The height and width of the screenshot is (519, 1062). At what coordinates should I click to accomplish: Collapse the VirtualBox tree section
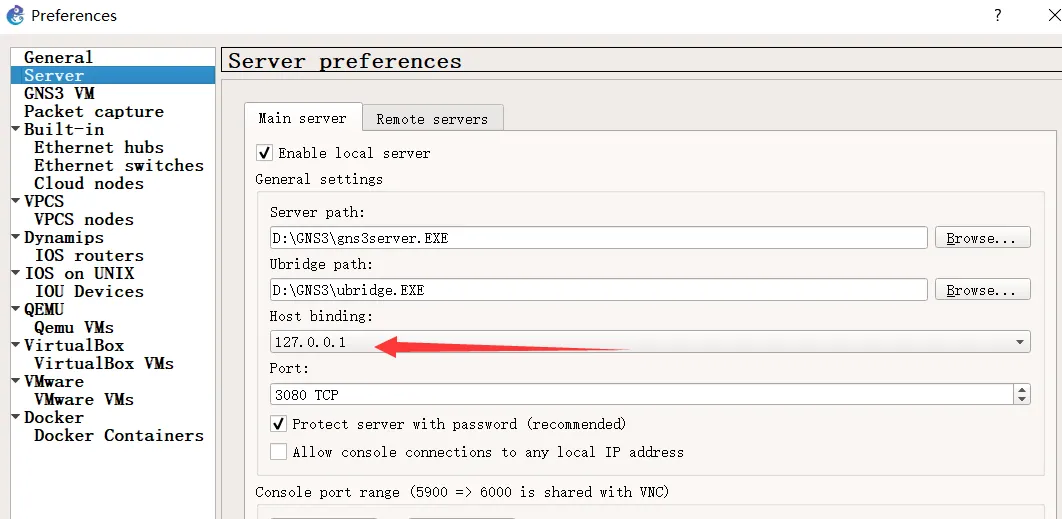point(16,344)
